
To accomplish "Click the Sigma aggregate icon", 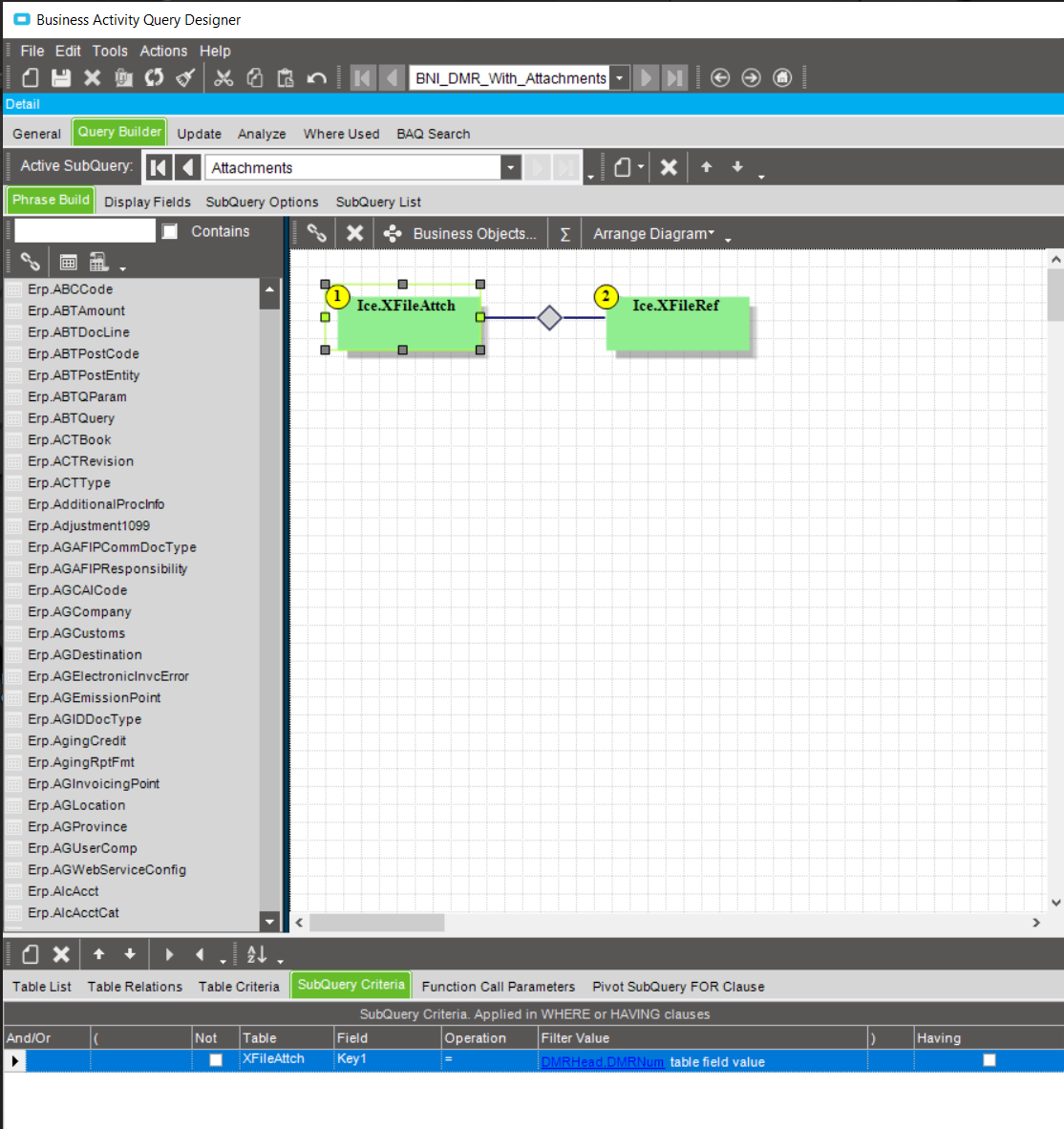I will (565, 234).
